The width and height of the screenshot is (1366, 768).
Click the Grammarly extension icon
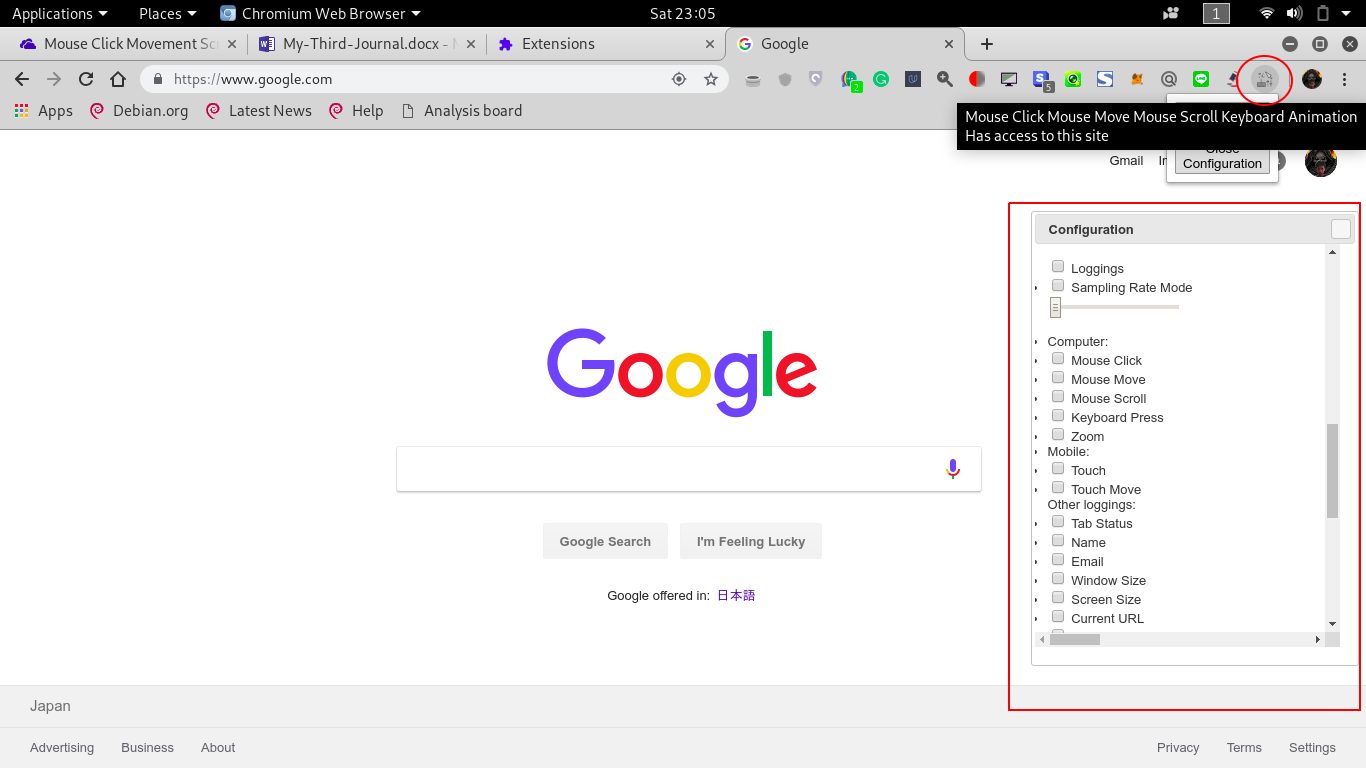[x=881, y=79]
